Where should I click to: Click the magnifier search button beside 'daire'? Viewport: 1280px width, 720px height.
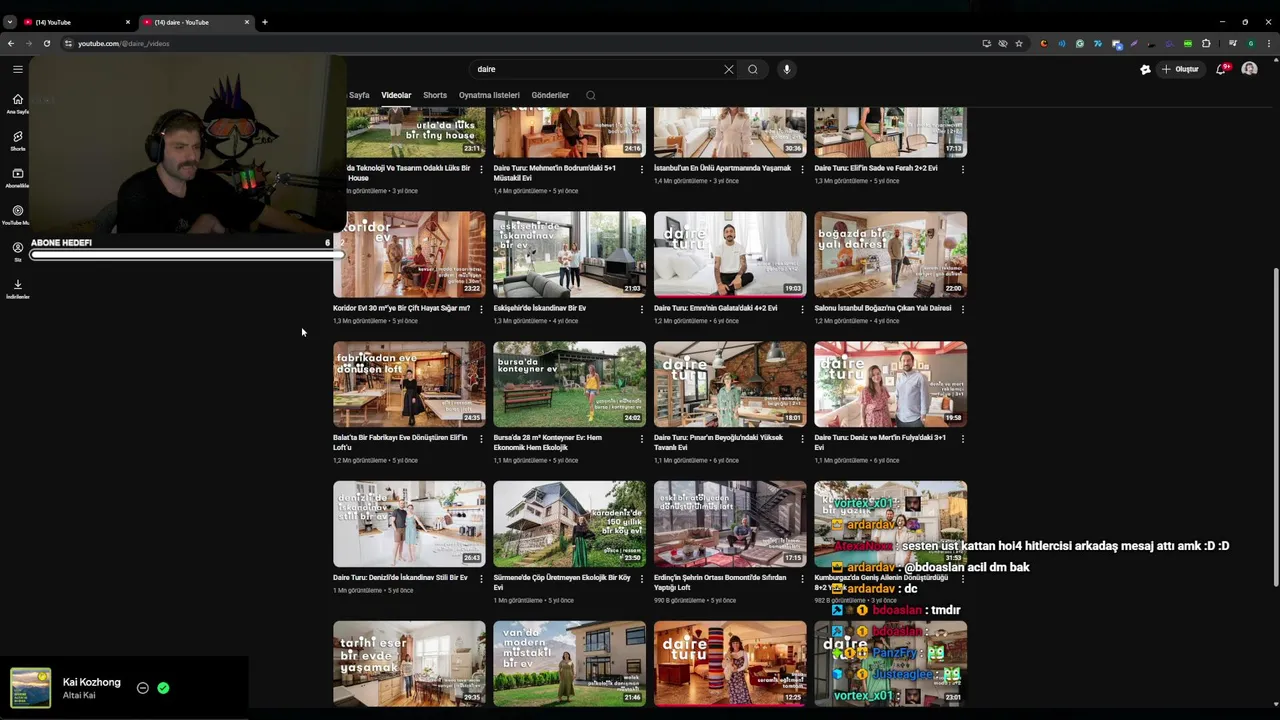(x=753, y=69)
